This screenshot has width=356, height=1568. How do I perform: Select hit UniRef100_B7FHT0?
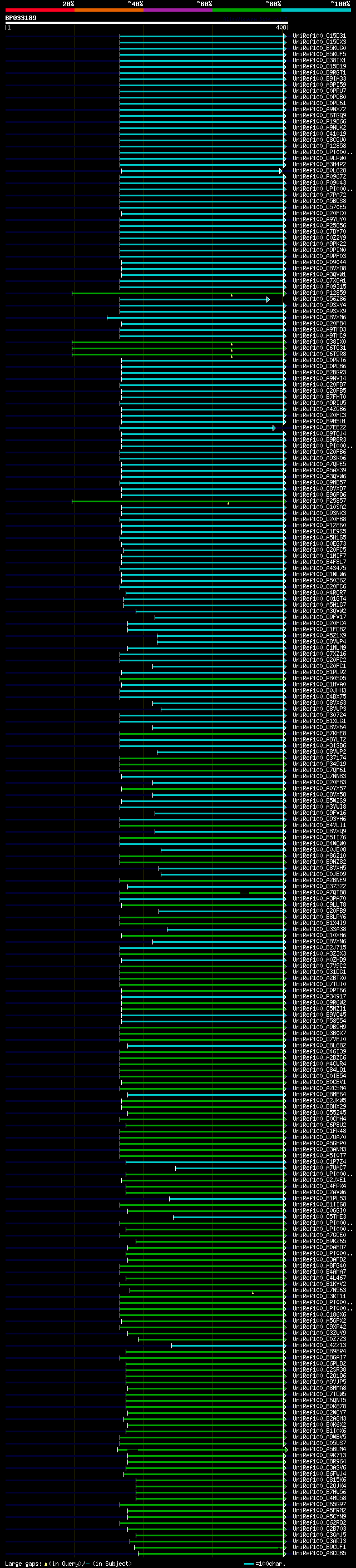click(319, 397)
